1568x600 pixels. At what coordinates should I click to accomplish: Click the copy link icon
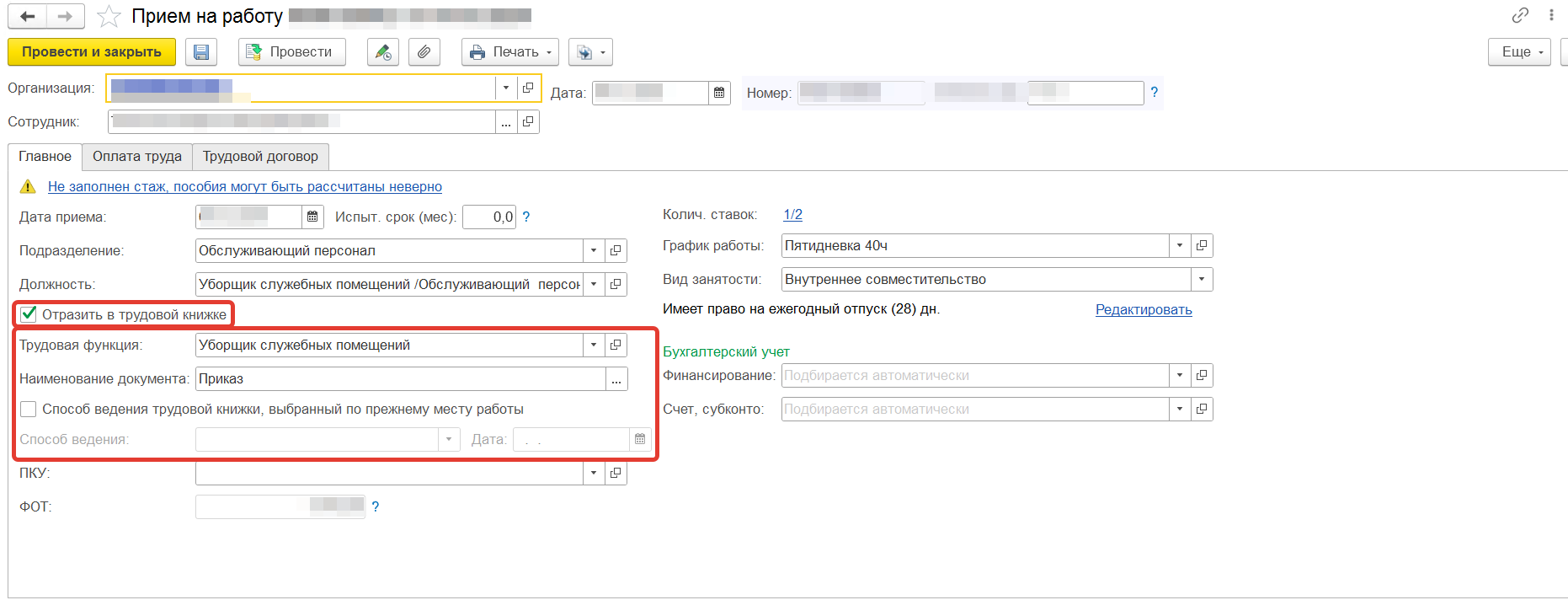1520,15
